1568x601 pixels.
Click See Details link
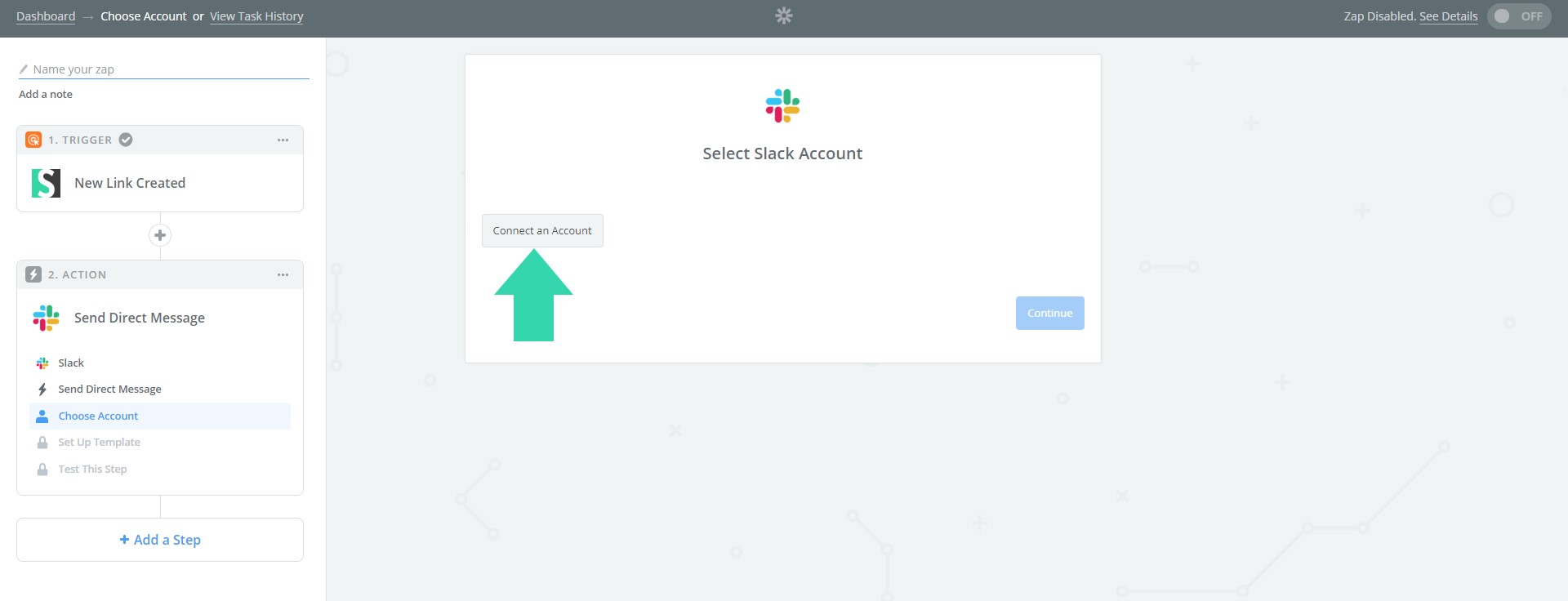[1448, 16]
